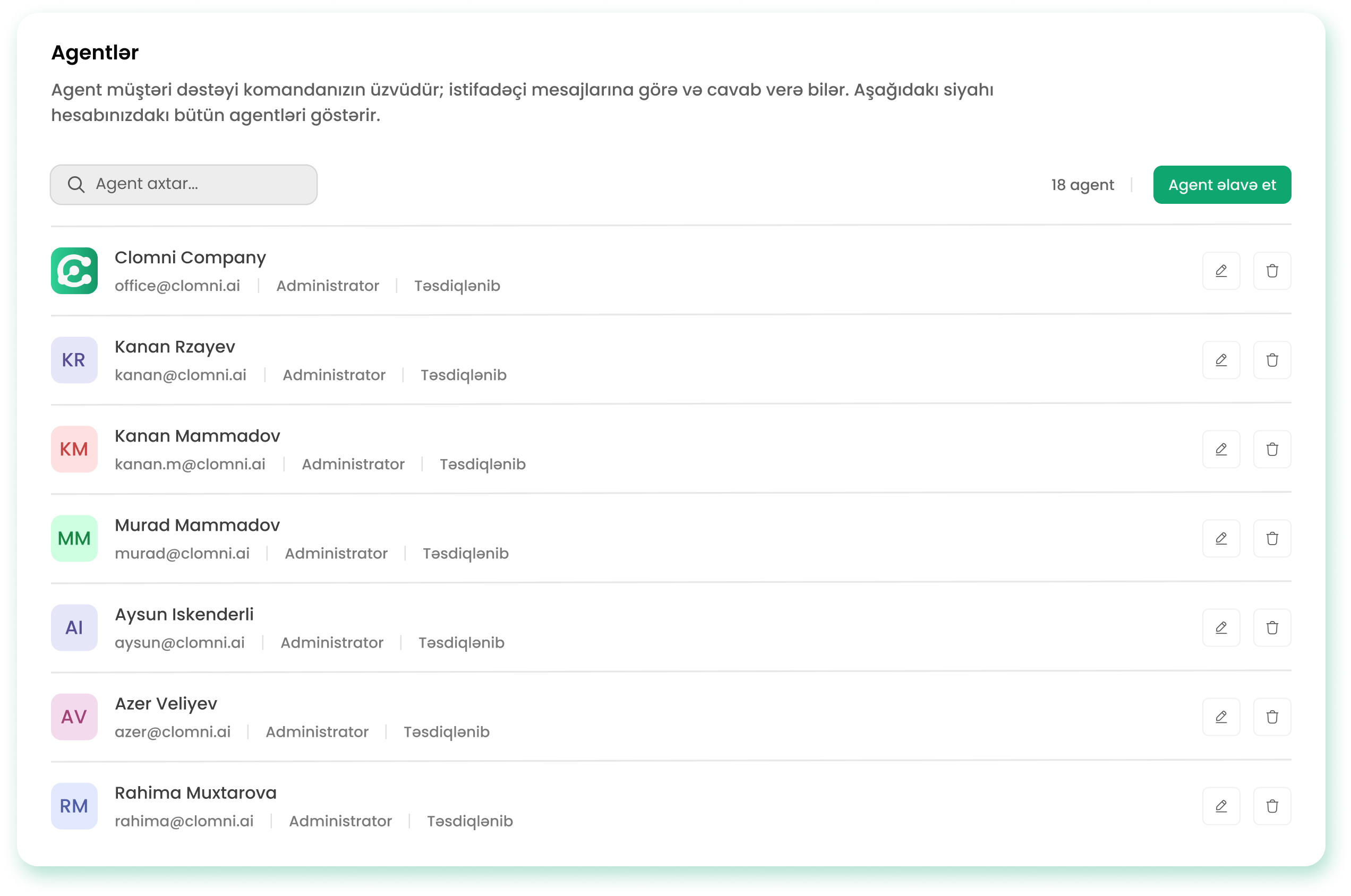This screenshot has width=1351, height=896.
Task: Edit Kanan Rzayev's agent entry
Action: pos(1221,360)
